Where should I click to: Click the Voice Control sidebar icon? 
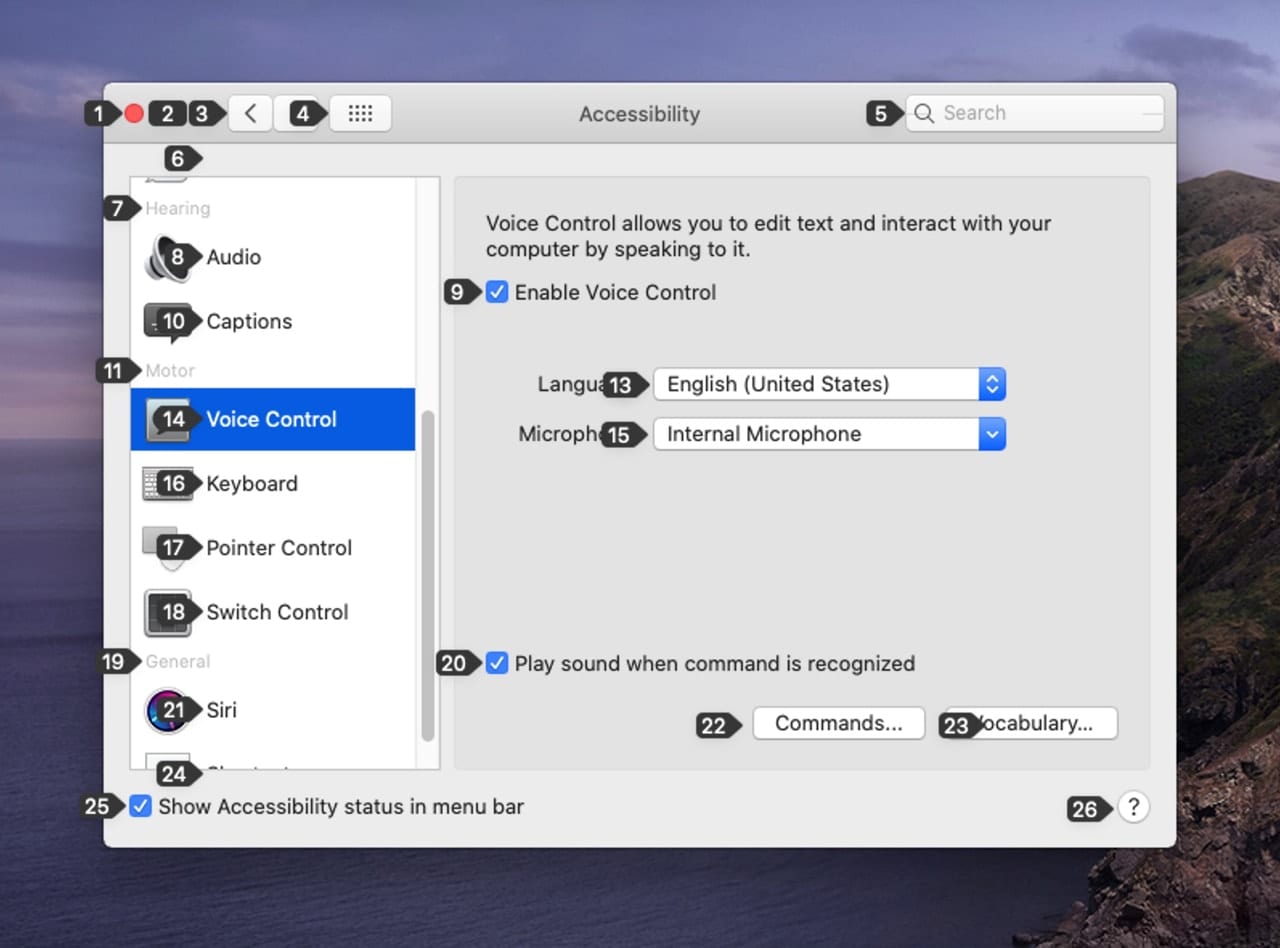[166, 419]
